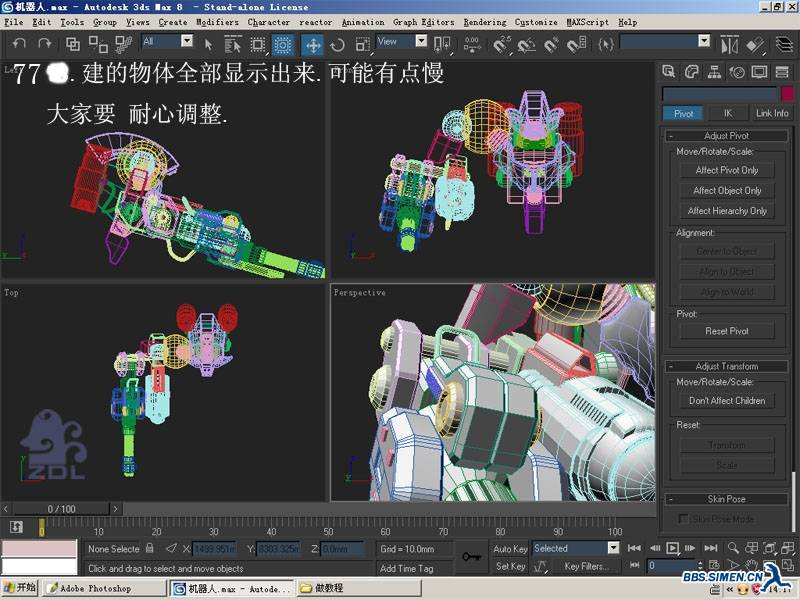The image size is (800, 600).
Task: Switch to the IK button
Action: point(728,113)
